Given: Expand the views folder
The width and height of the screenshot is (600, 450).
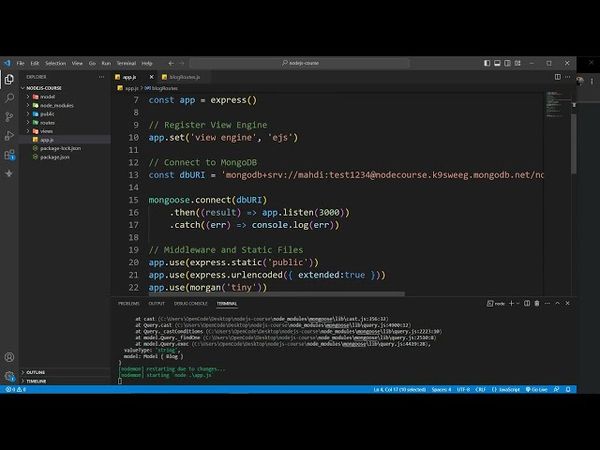Looking at the screenshot, I should (28, 131).
